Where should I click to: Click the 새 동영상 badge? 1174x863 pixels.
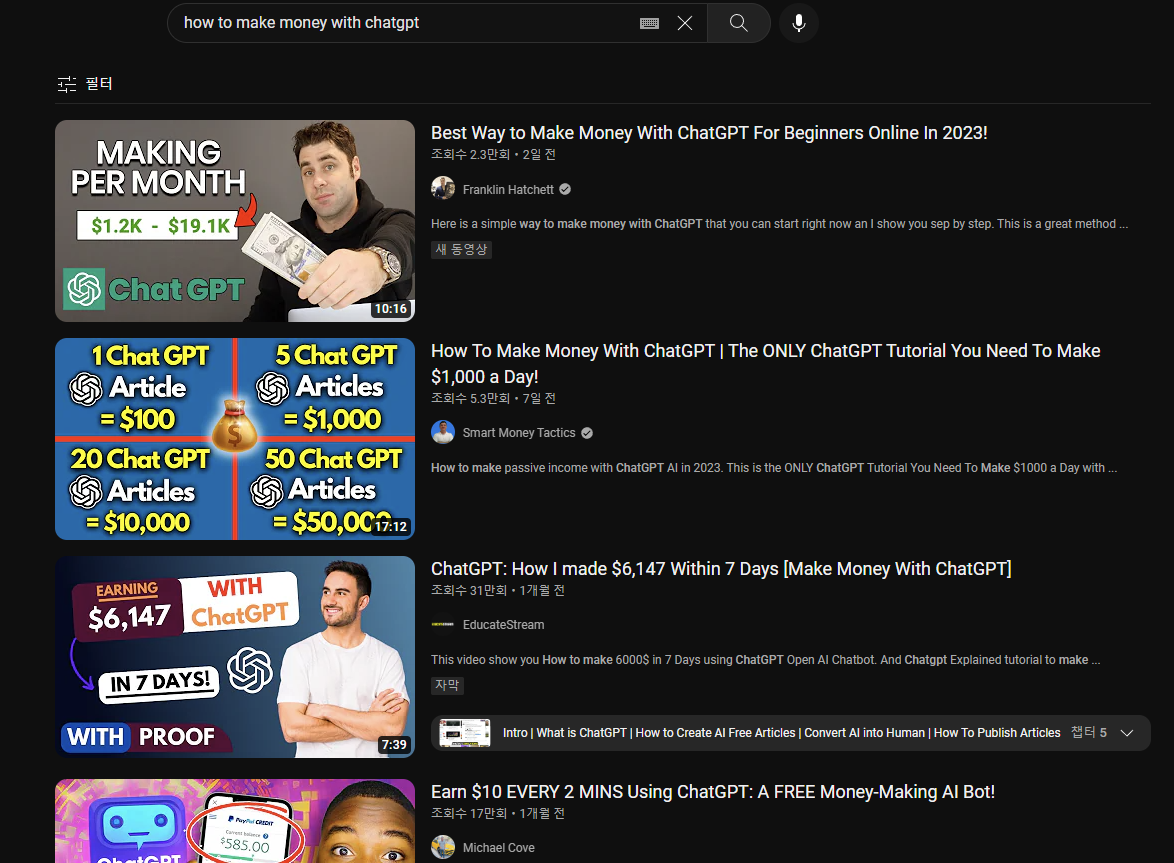(461, 249)
